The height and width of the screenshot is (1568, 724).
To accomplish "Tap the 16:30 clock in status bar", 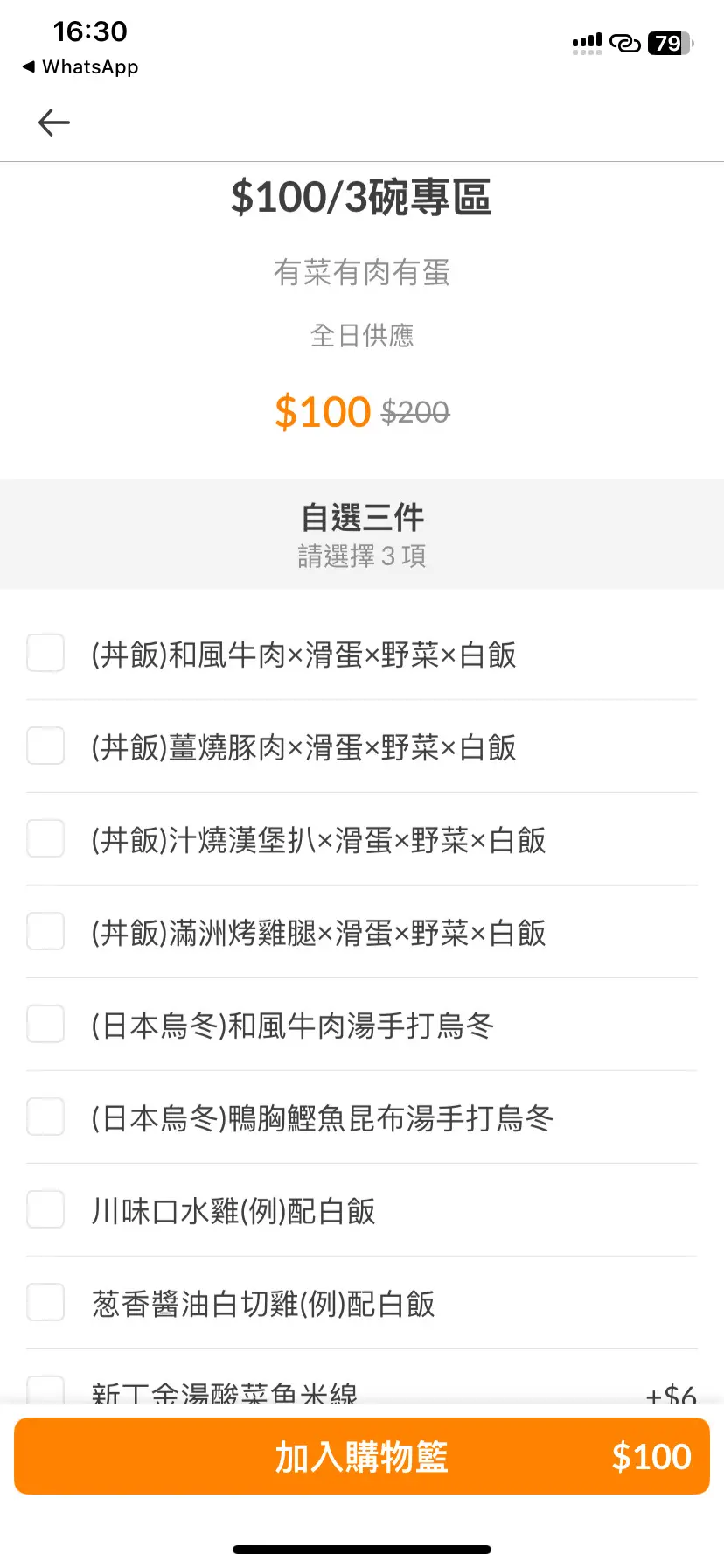I will pyautogui.click(x=90, y=31).
